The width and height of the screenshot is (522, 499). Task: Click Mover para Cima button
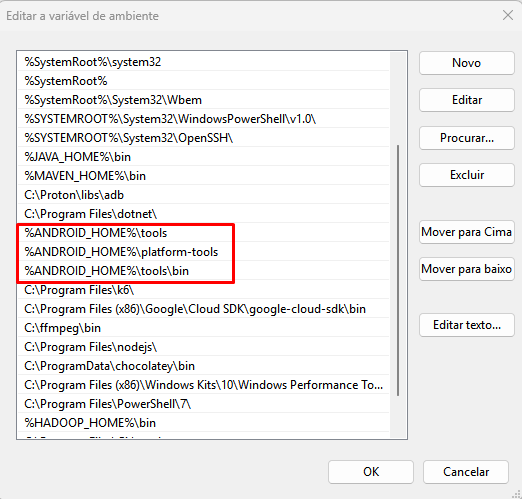(467, 232)
